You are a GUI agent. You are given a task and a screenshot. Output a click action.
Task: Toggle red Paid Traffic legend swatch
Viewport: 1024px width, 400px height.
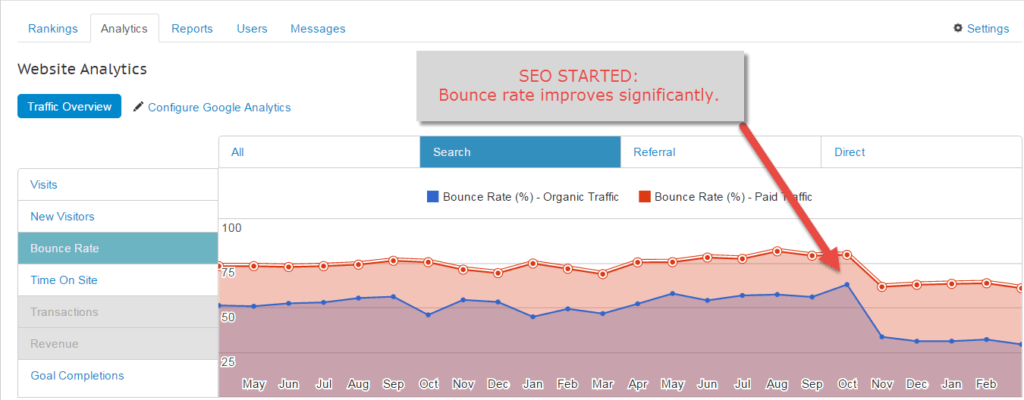pos(645,197)
